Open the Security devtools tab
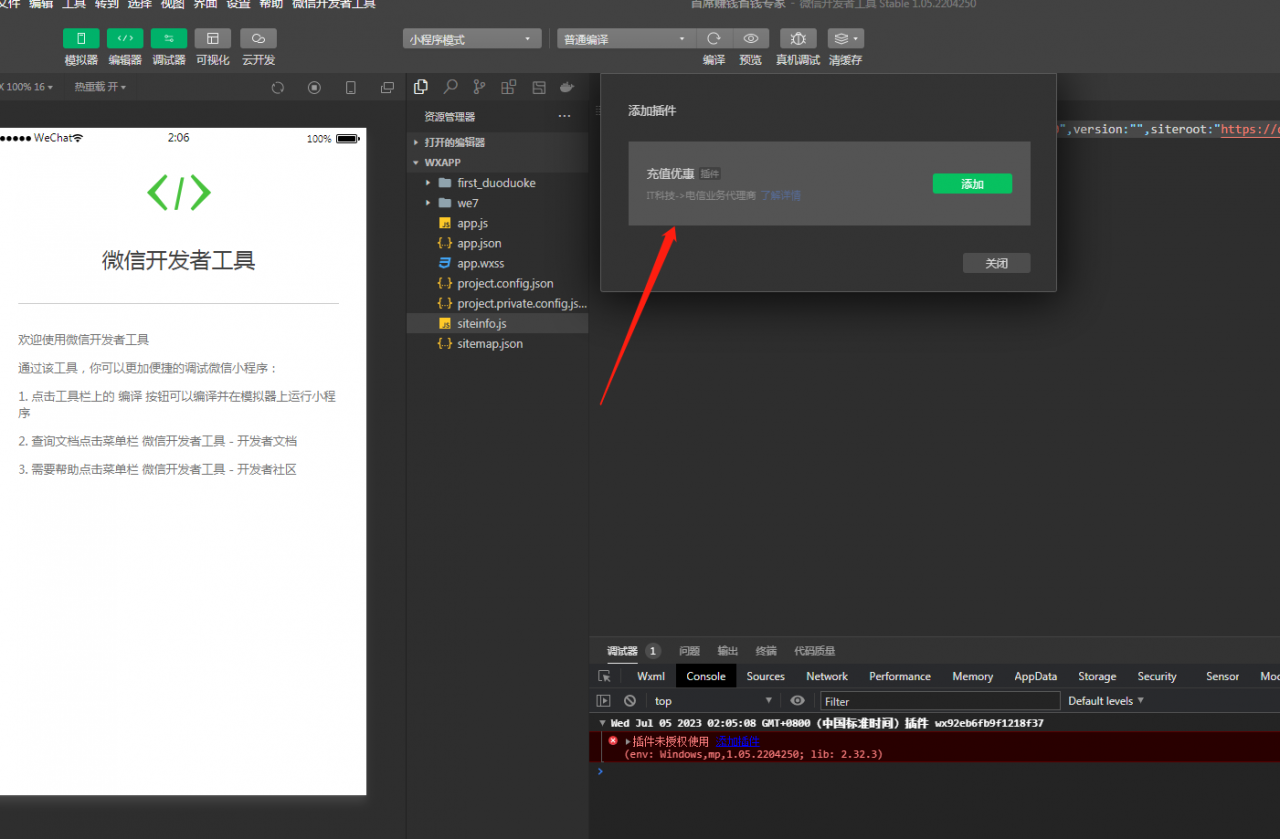Image resolution: width=1280 pixels, height=839 pixels. (x=1157, y=676)
